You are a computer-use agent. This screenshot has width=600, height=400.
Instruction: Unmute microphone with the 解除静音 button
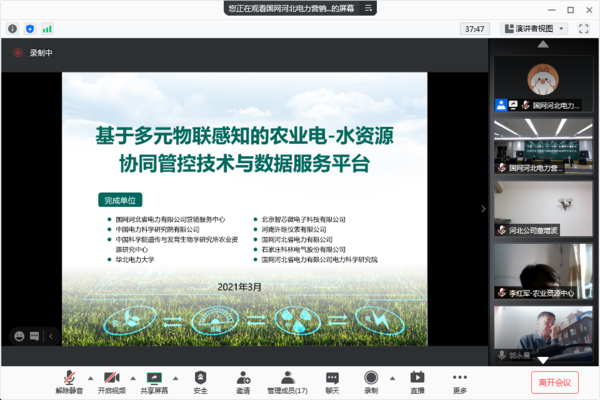68,379
